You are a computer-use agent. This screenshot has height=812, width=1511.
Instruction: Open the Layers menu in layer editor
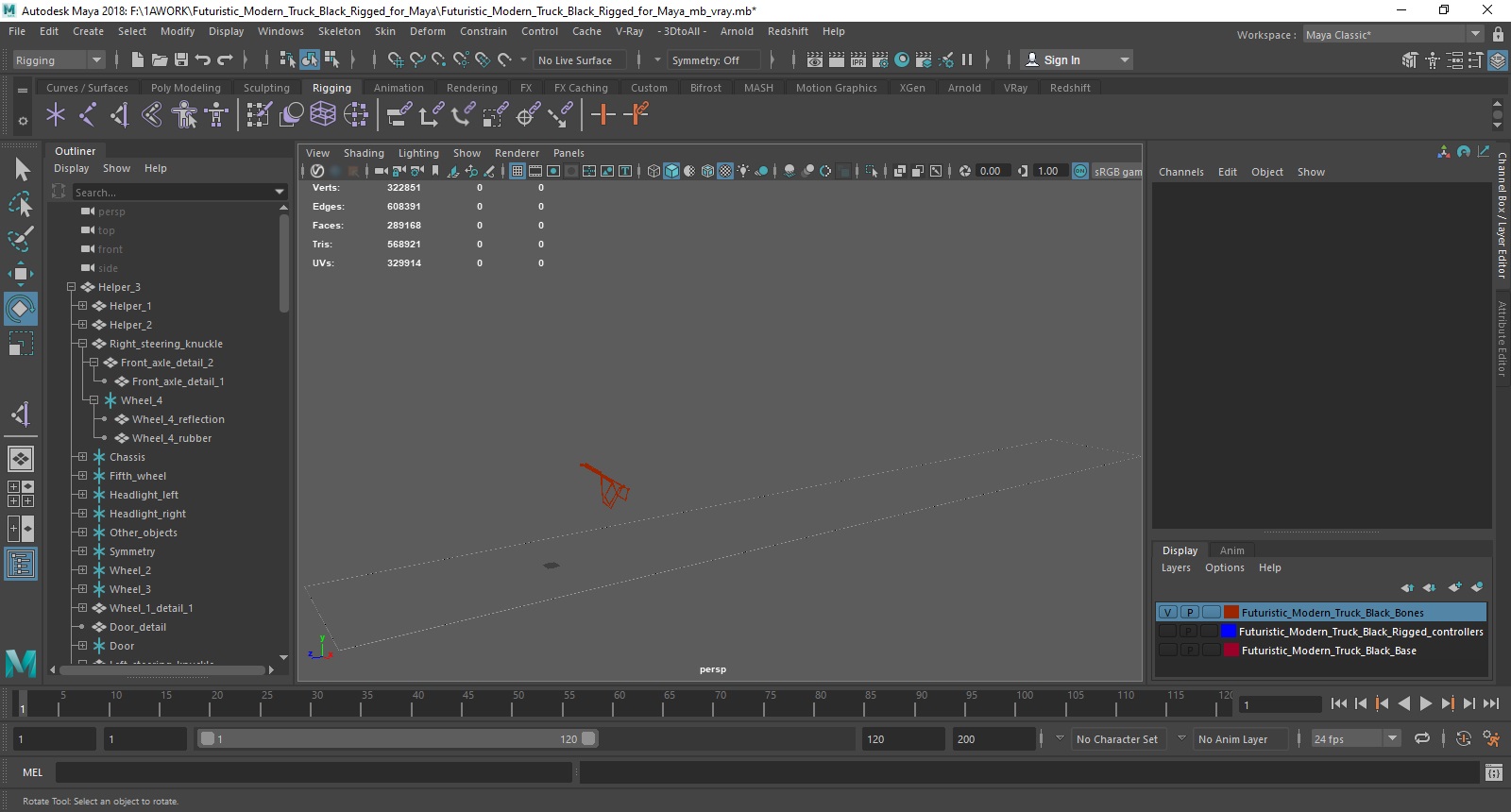[1176, 567]
